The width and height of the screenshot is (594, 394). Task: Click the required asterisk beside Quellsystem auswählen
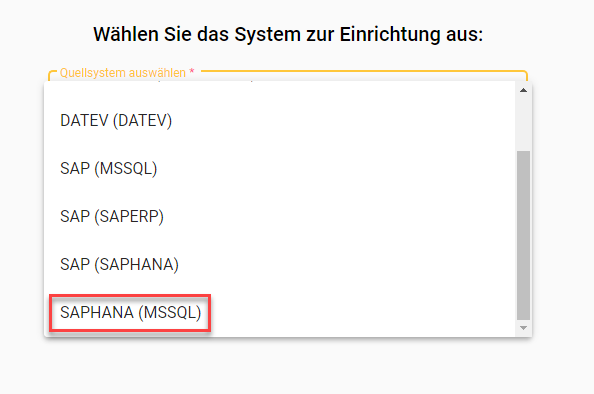point(192,72)
